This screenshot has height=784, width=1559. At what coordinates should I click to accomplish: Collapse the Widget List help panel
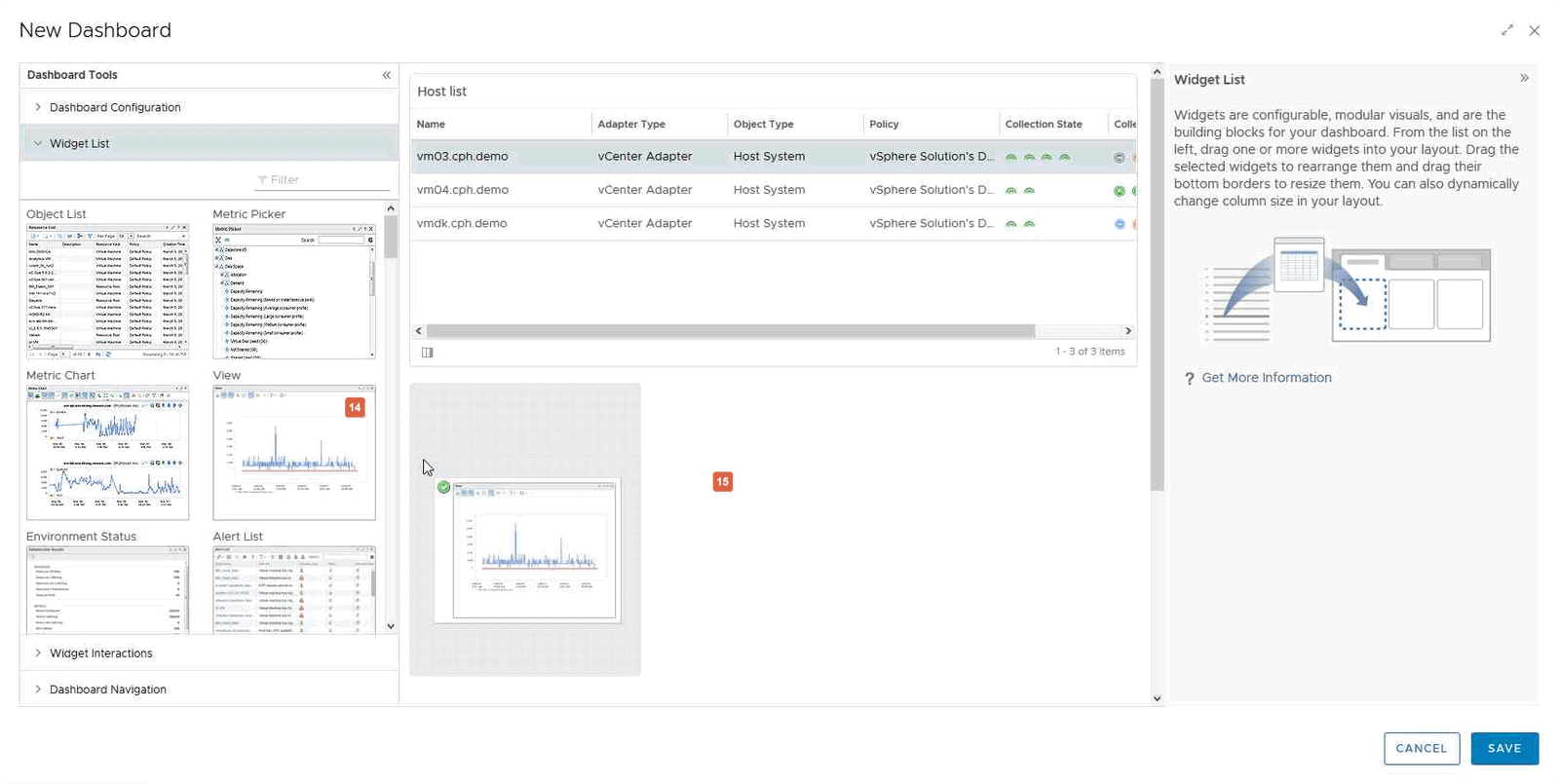[x=1524, y=78]
